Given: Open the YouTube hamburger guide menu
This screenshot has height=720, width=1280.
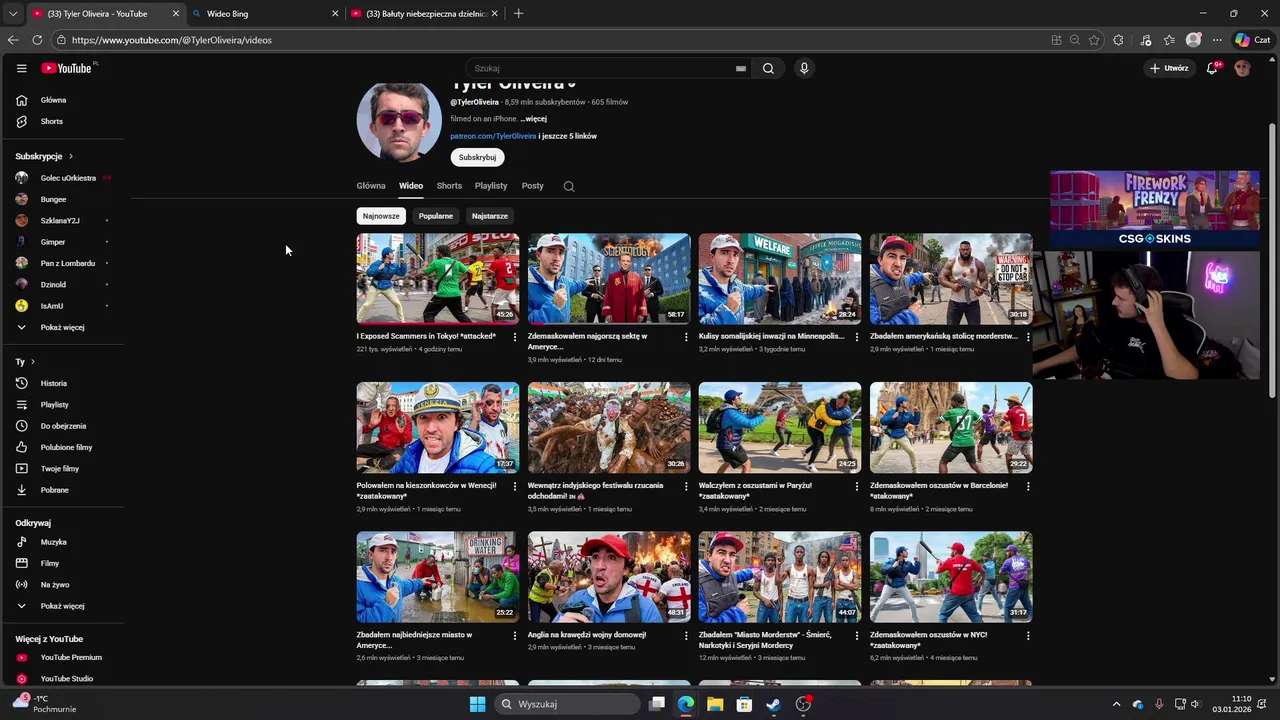Looking at the screenshot, I should [x=21, y=68].
